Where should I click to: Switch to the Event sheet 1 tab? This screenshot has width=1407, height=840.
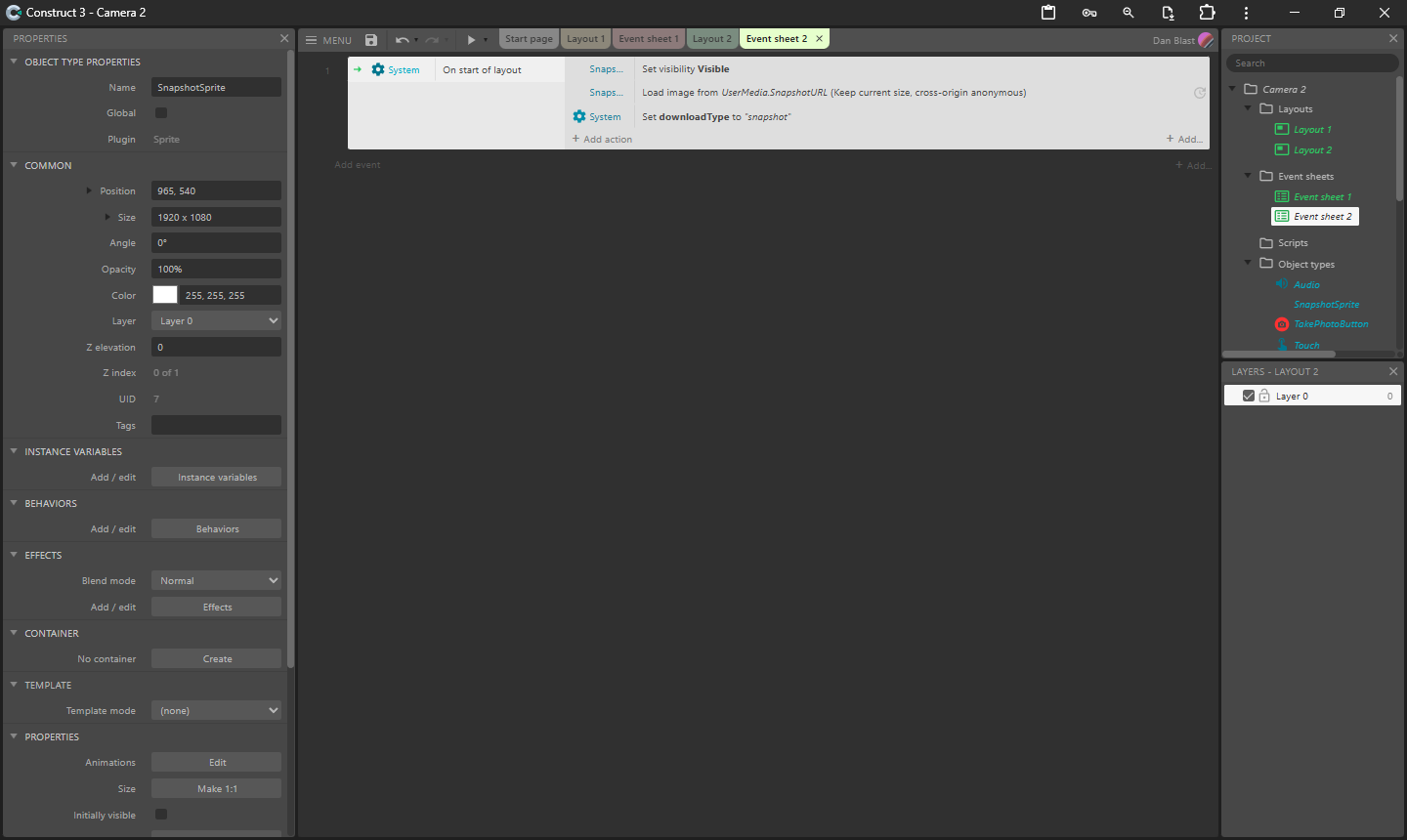[x=648, y=39]
